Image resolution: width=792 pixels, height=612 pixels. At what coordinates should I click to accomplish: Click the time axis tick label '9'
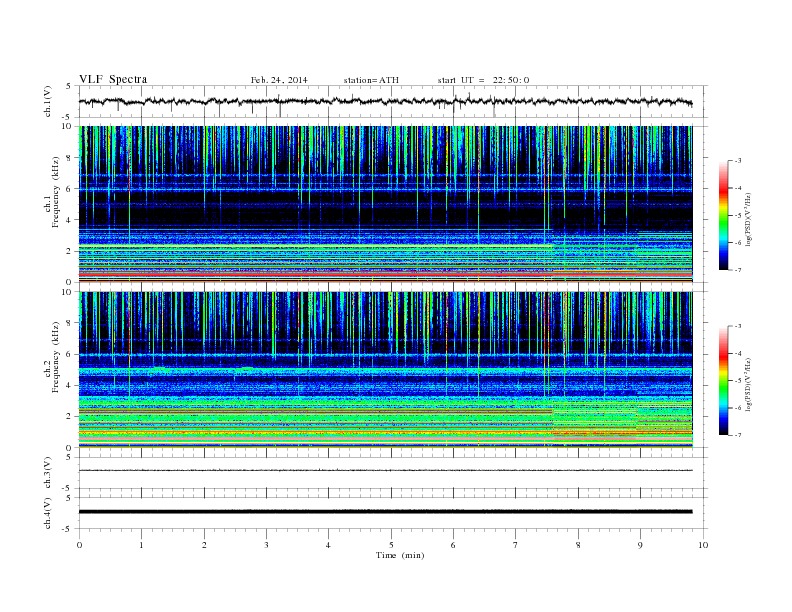point(640,545)
